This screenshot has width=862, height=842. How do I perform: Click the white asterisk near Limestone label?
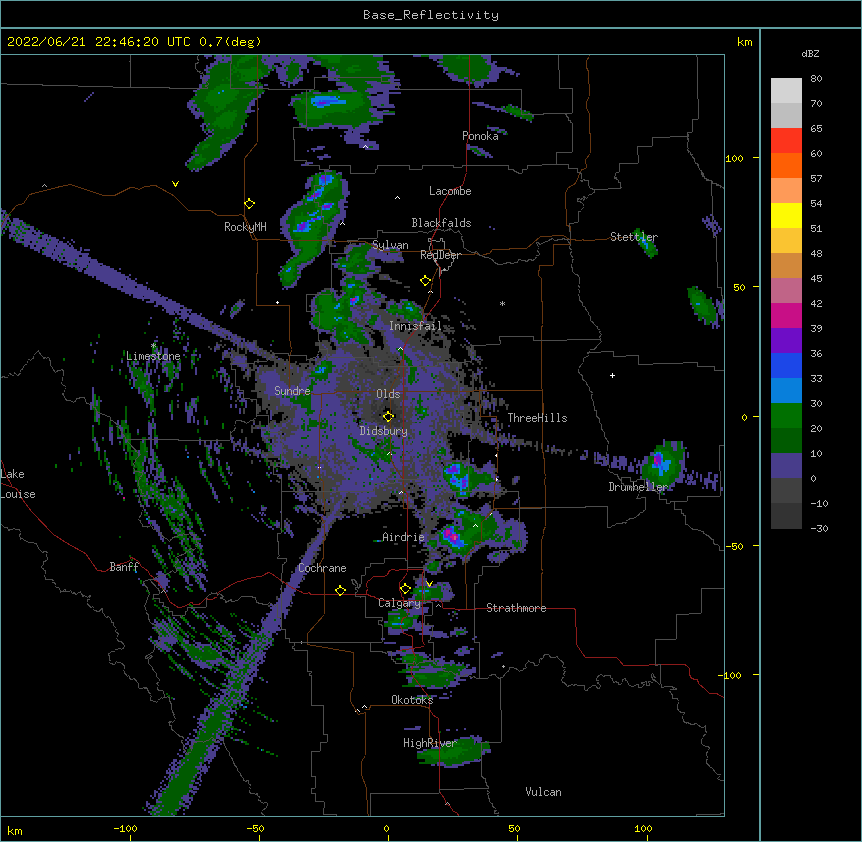[x=153, y=346]
